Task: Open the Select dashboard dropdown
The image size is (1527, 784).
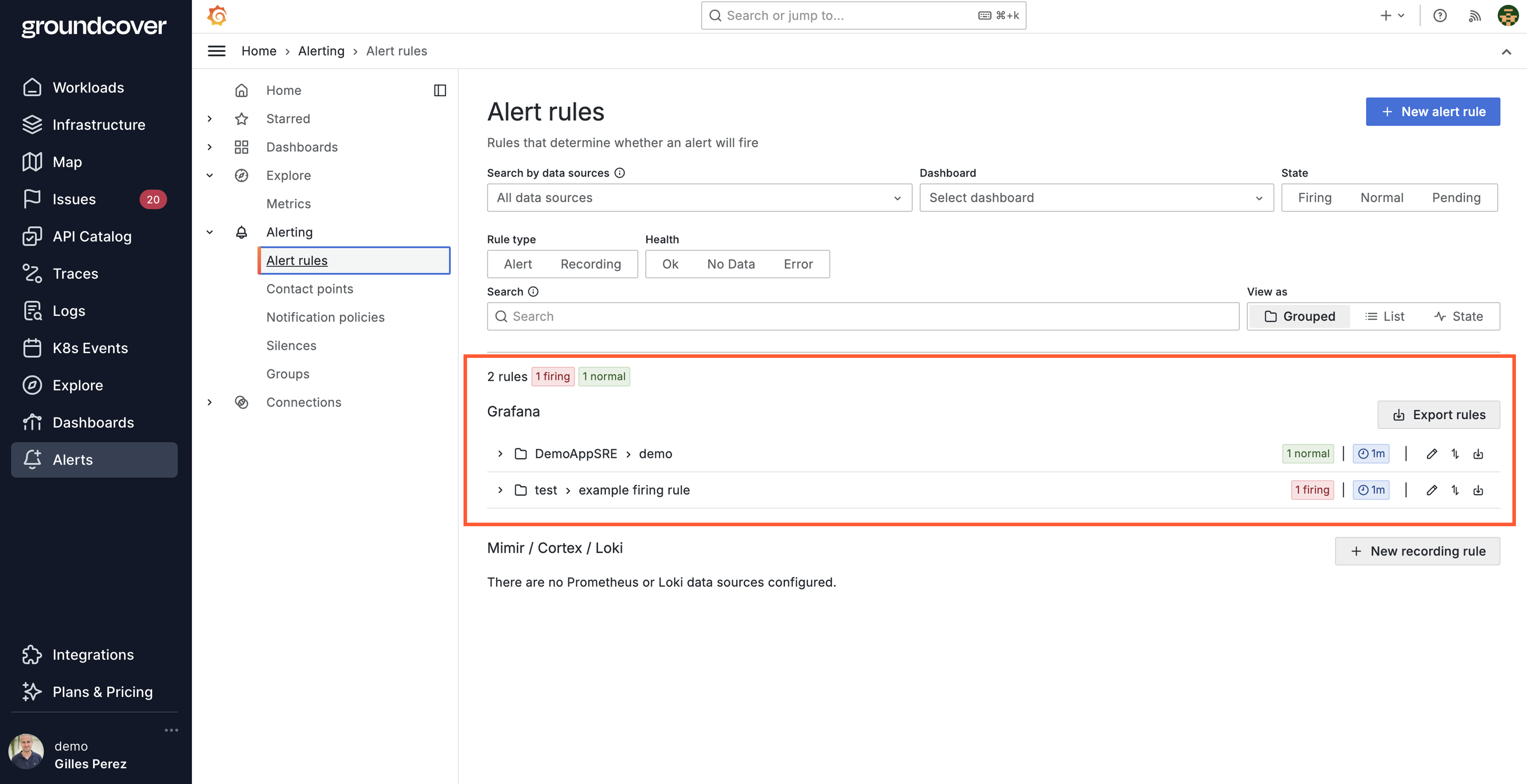Action: (1096, 198)
